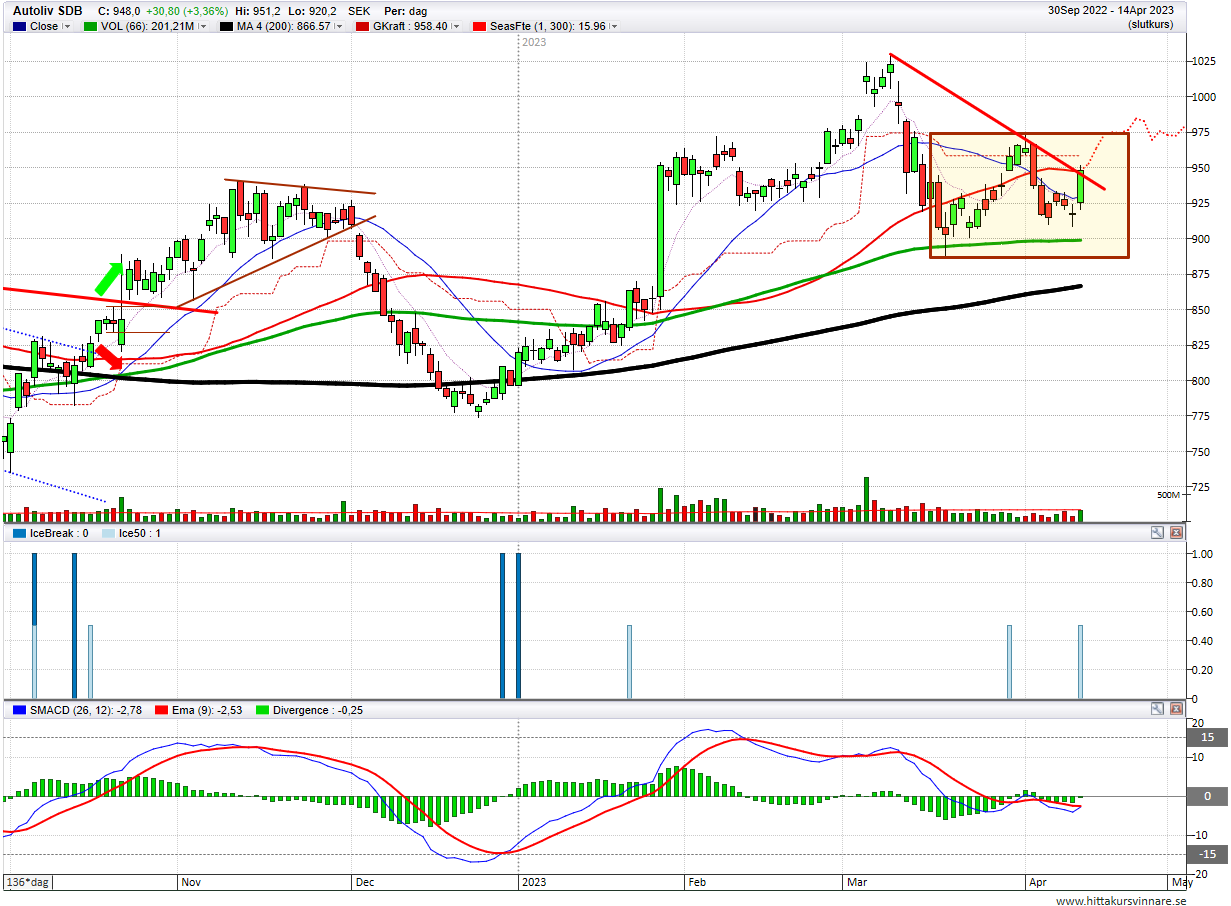Image resolution: width=1231 pixels, height=906 pixels.
Task: Open settings wrench of the IceBreak panel
Action: coord(1157,533)
